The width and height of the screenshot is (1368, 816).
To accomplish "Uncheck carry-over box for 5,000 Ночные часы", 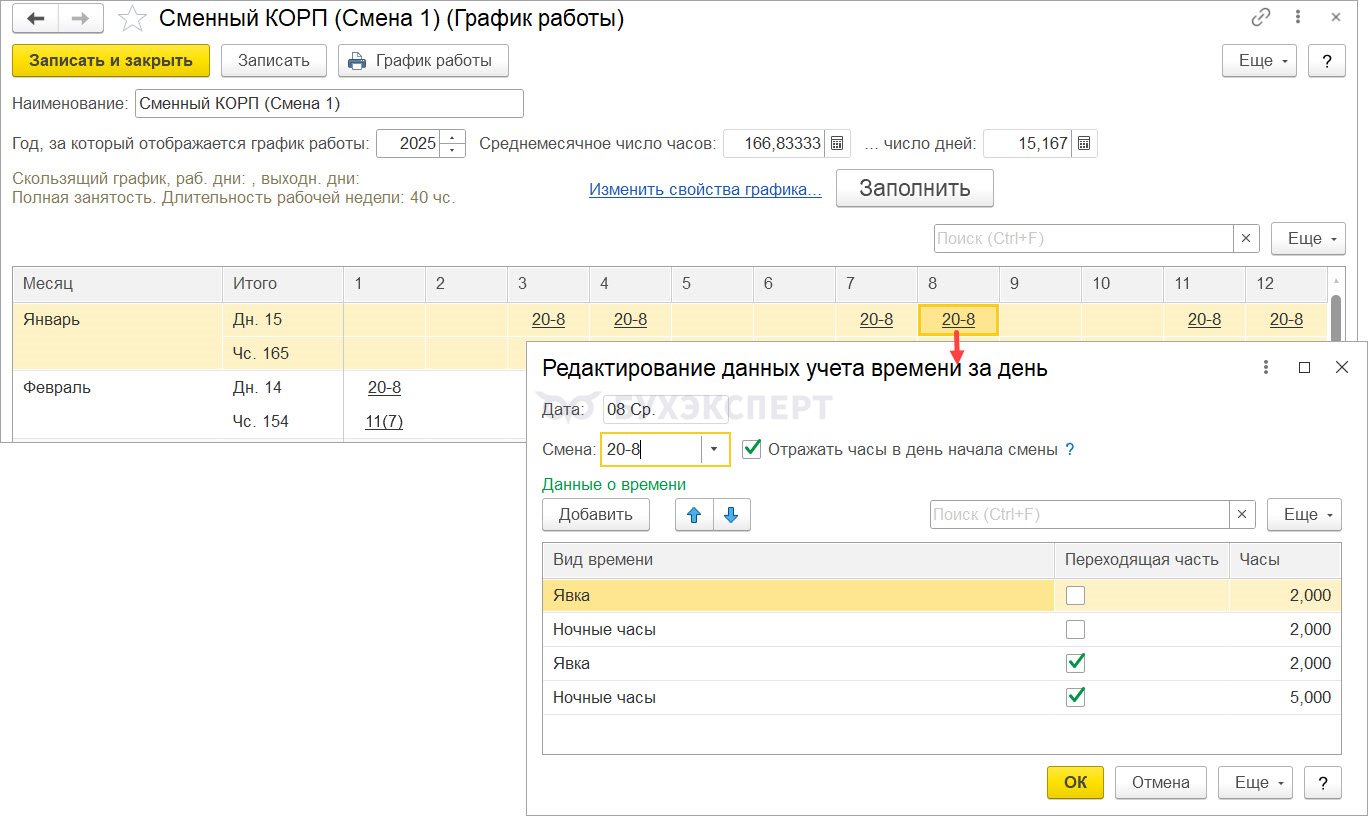I will pos(1076,698).
